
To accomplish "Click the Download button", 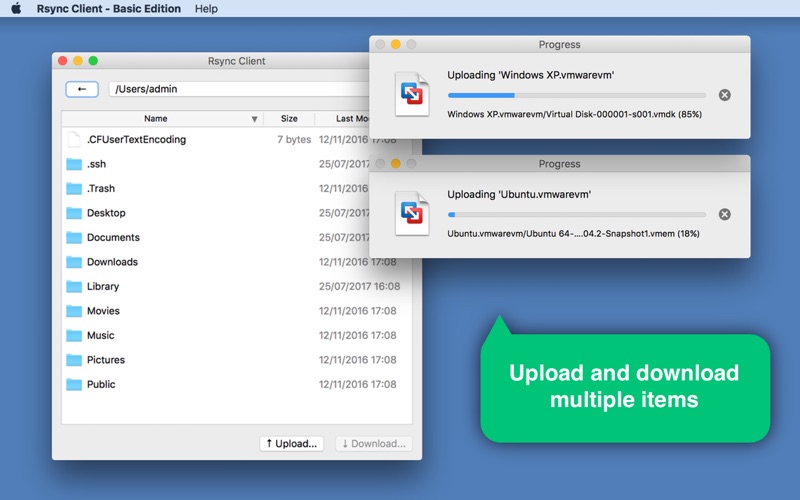I will (x=373, y=443).
